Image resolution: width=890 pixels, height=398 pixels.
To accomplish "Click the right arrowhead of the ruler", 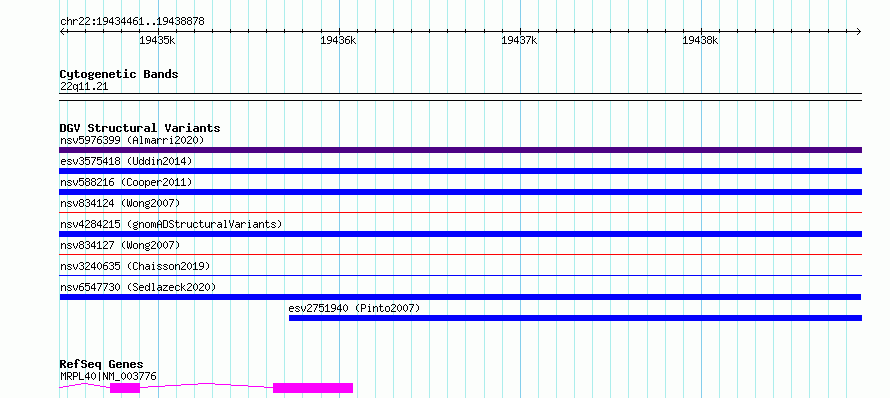I will pos(859,31).
